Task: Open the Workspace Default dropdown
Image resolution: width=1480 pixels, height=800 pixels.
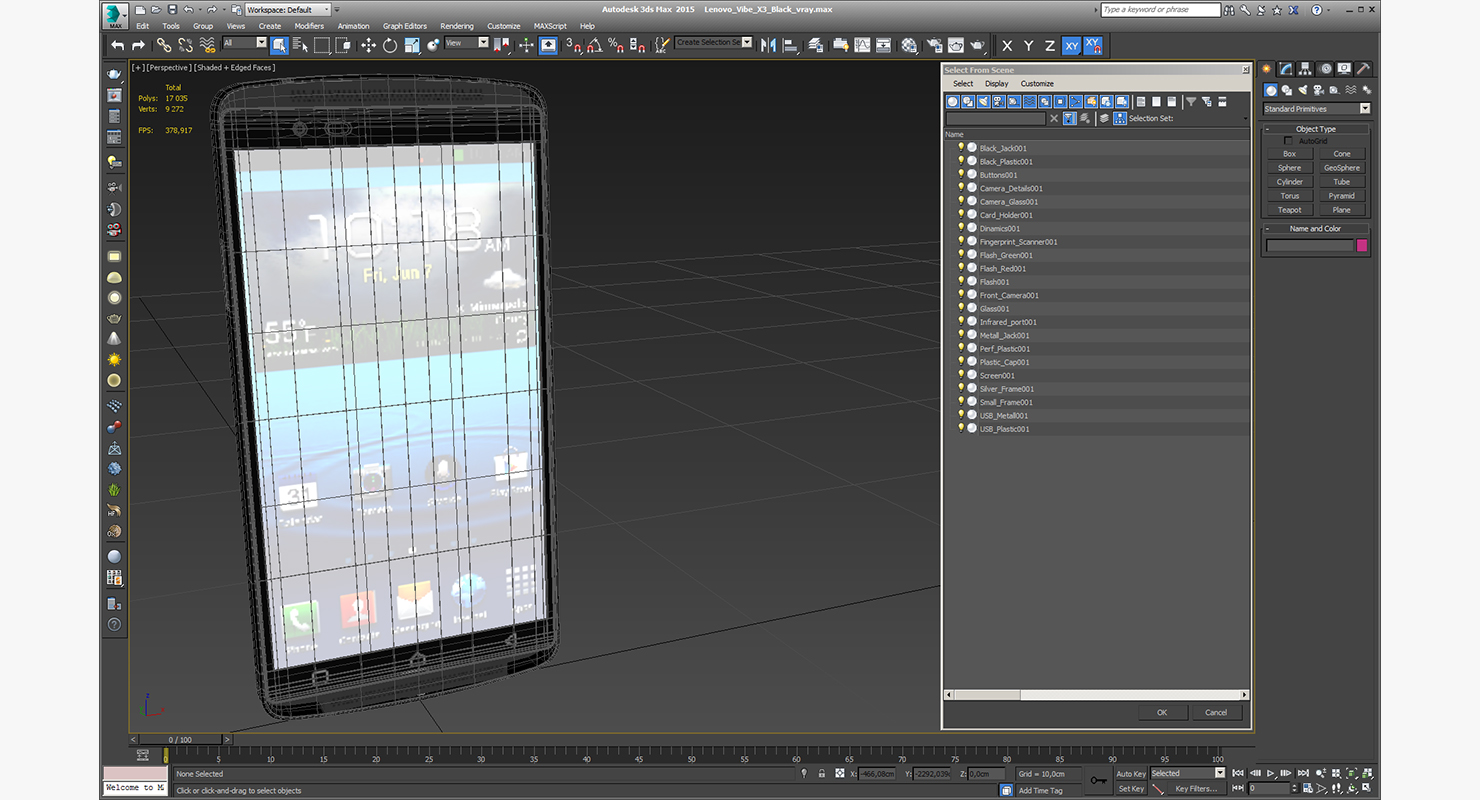Action: pos(287,9)
